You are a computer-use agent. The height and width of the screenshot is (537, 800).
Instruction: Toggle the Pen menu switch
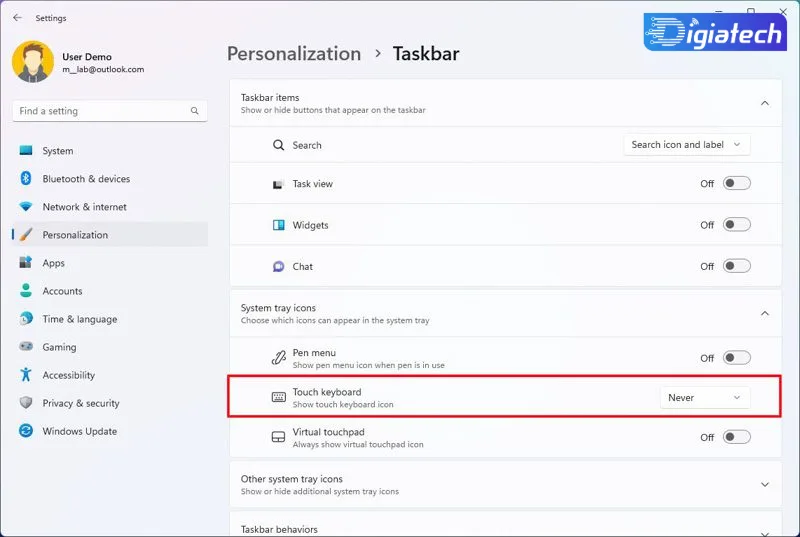736,357
